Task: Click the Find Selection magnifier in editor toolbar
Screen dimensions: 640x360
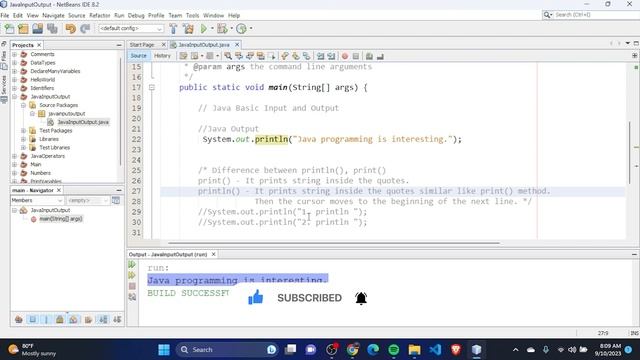Action: tap(228, 56)
